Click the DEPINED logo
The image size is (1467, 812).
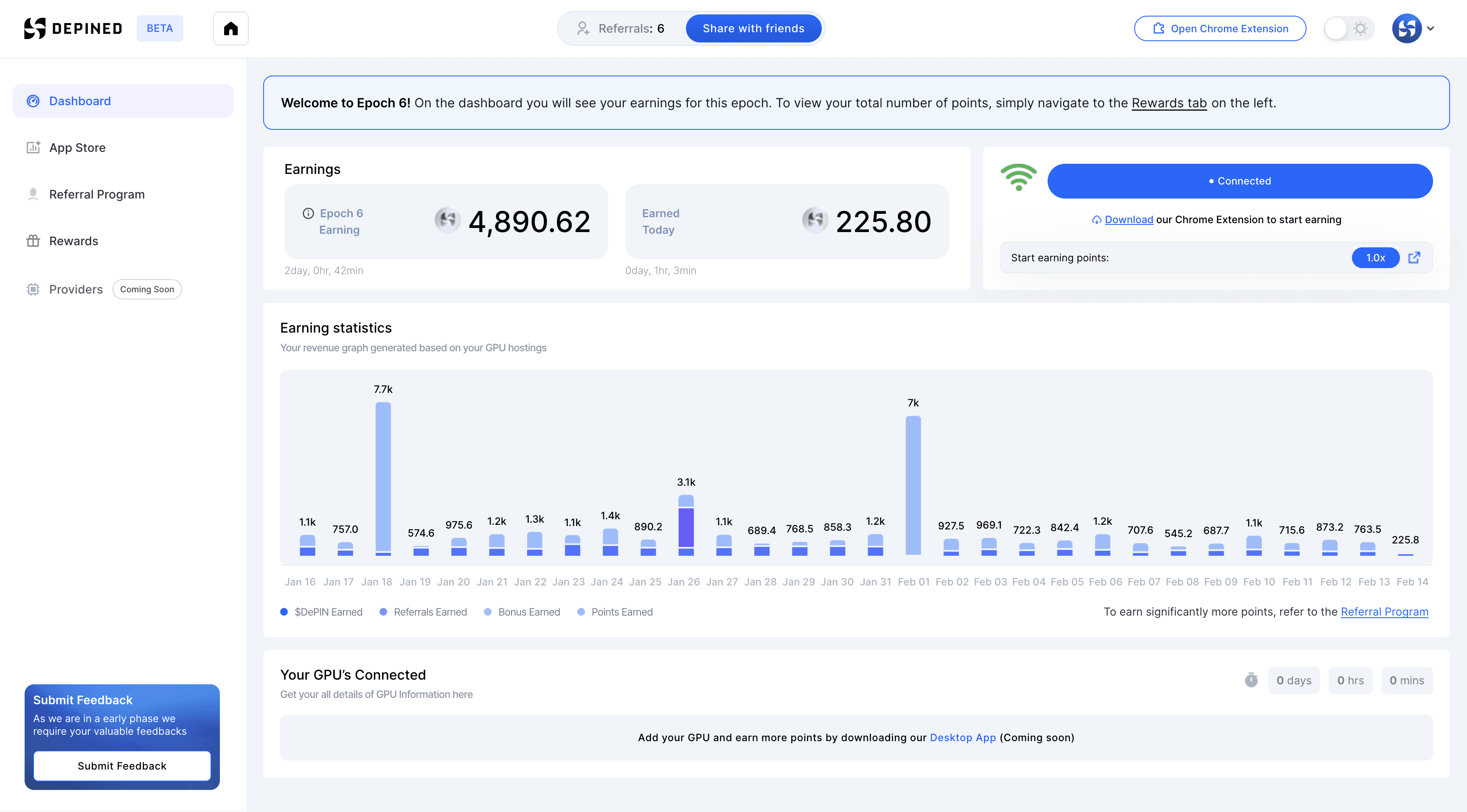[x=73, y=28]
